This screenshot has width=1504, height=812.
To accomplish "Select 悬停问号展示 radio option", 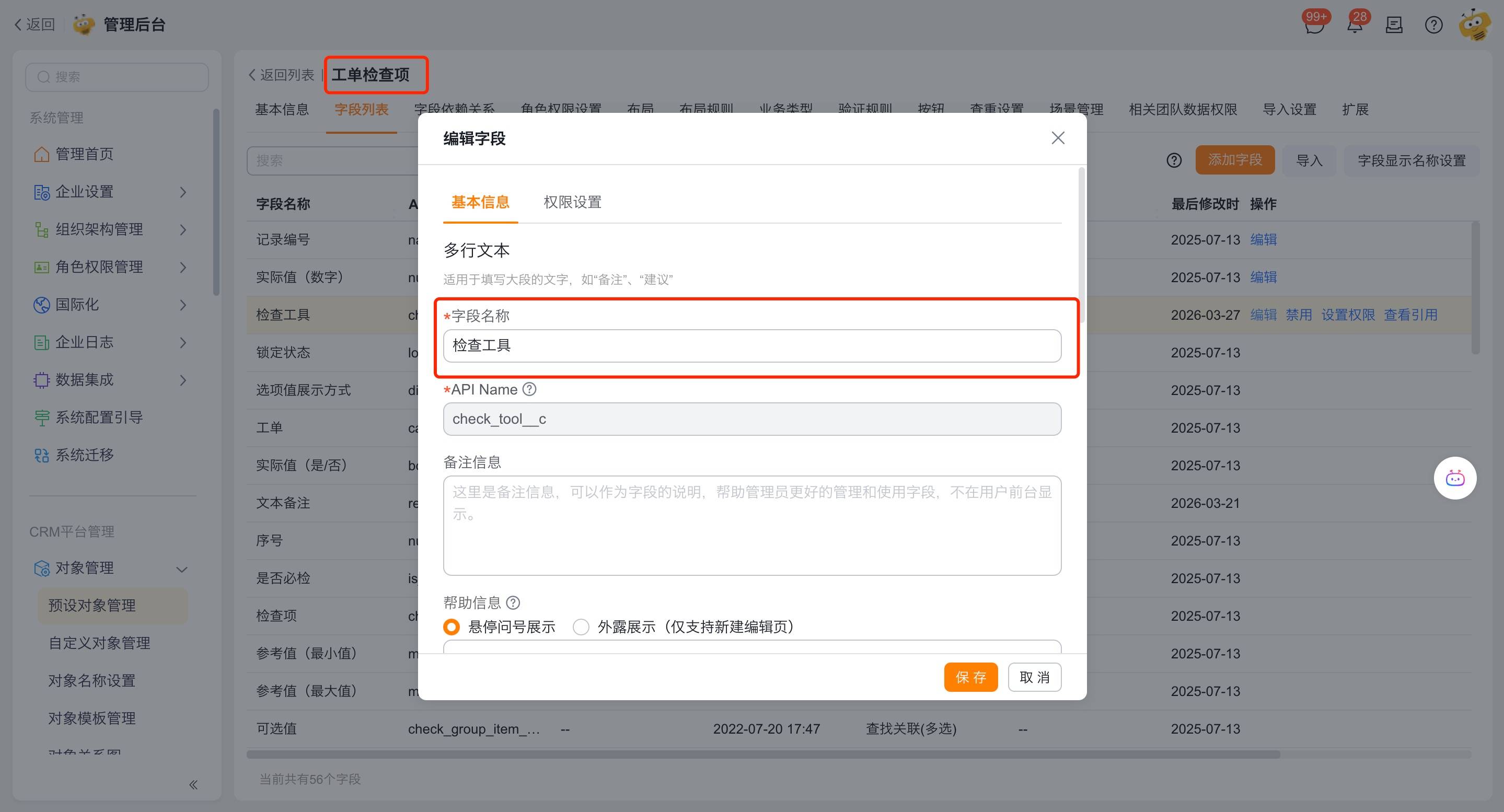I will 452,627.
